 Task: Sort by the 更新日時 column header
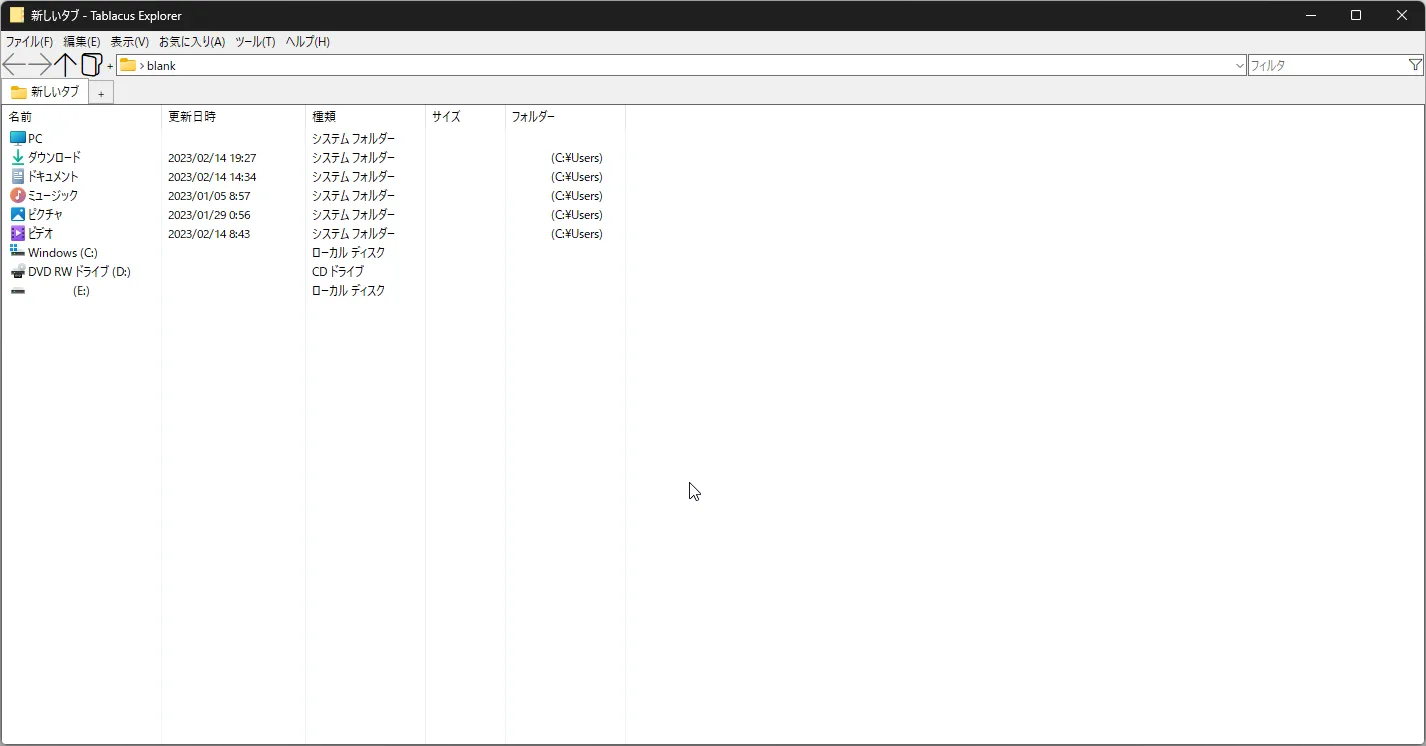coord(192,117)
